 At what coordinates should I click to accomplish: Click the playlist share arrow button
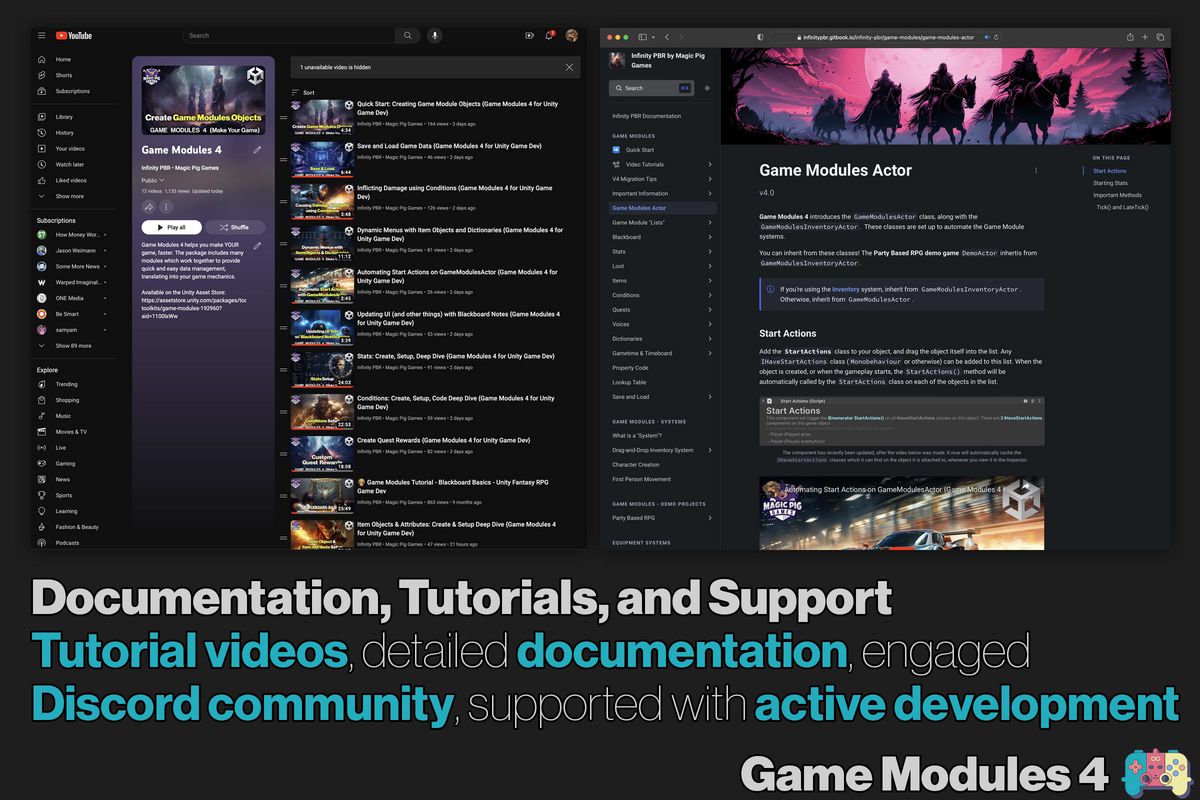coord(149,207)
